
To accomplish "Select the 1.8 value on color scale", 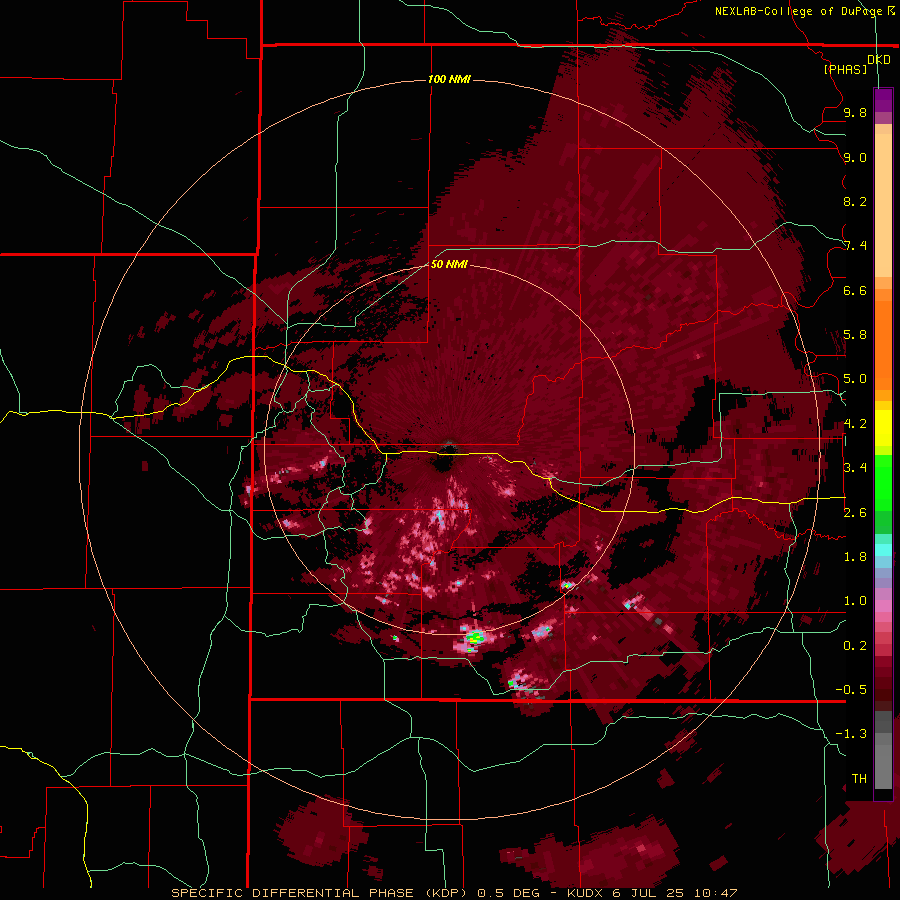I will (x=855, y=557).
